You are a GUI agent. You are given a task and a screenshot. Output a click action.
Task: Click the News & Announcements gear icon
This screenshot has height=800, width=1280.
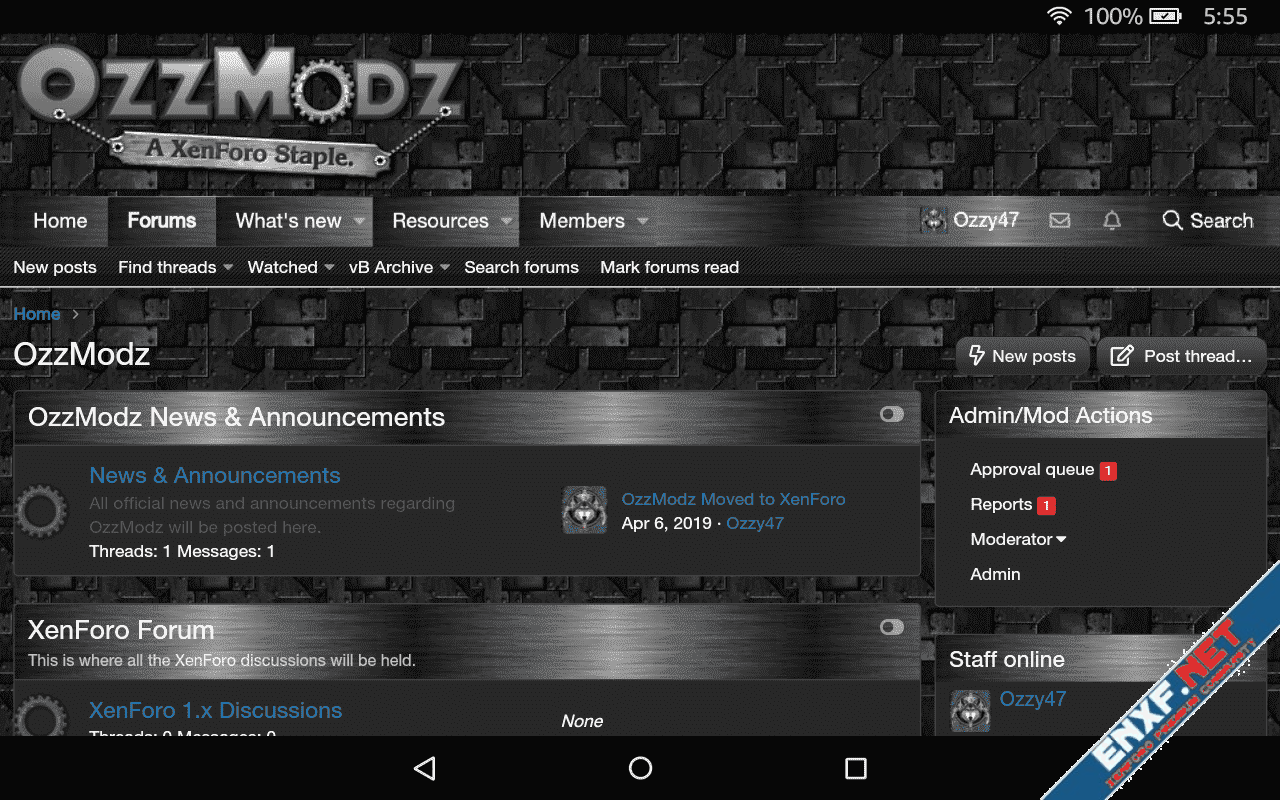tap(41, 511)
